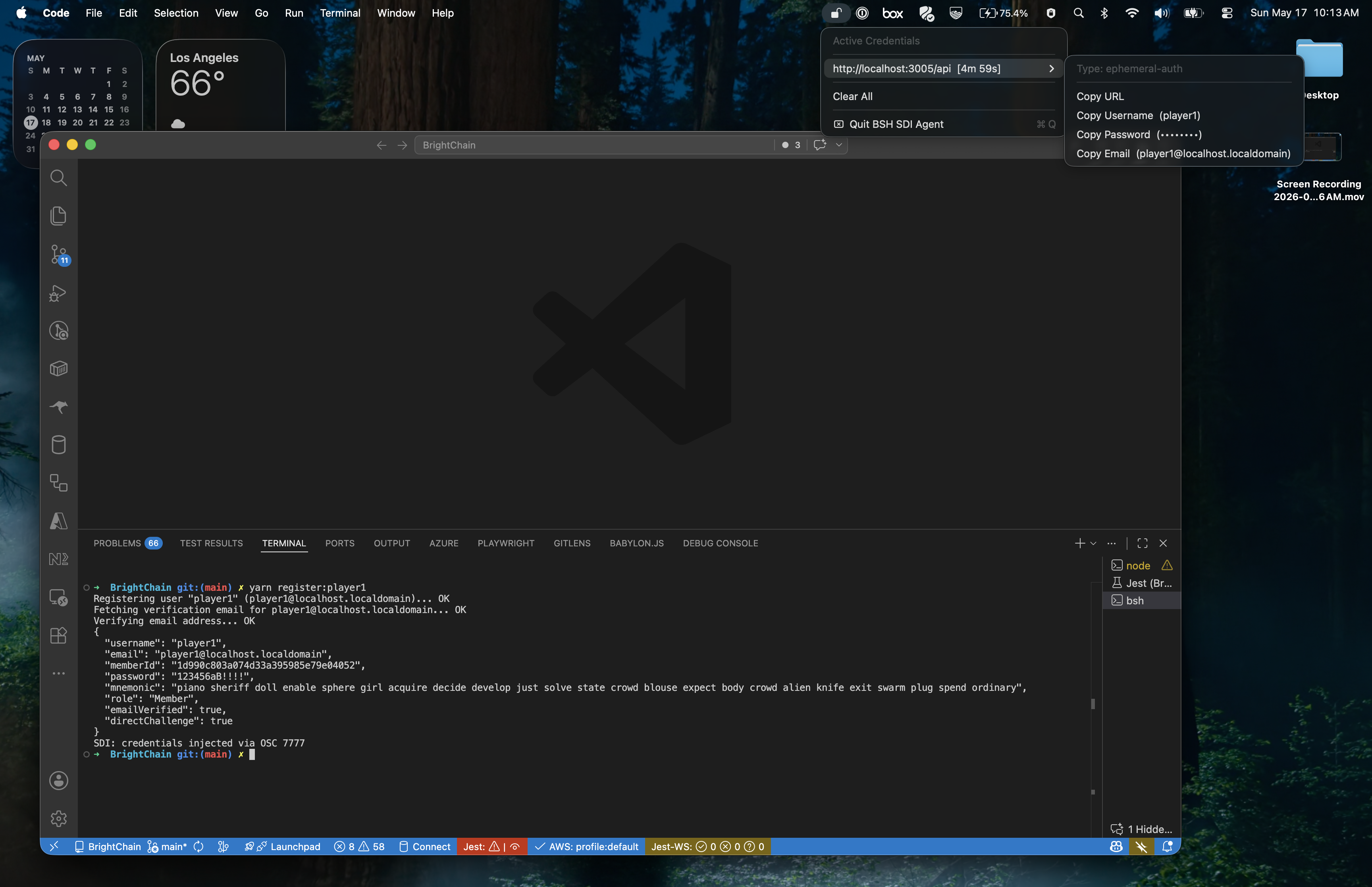Click the remote window icon in status bar
The width and height of the screenshot is (1372, 887).
54,847
